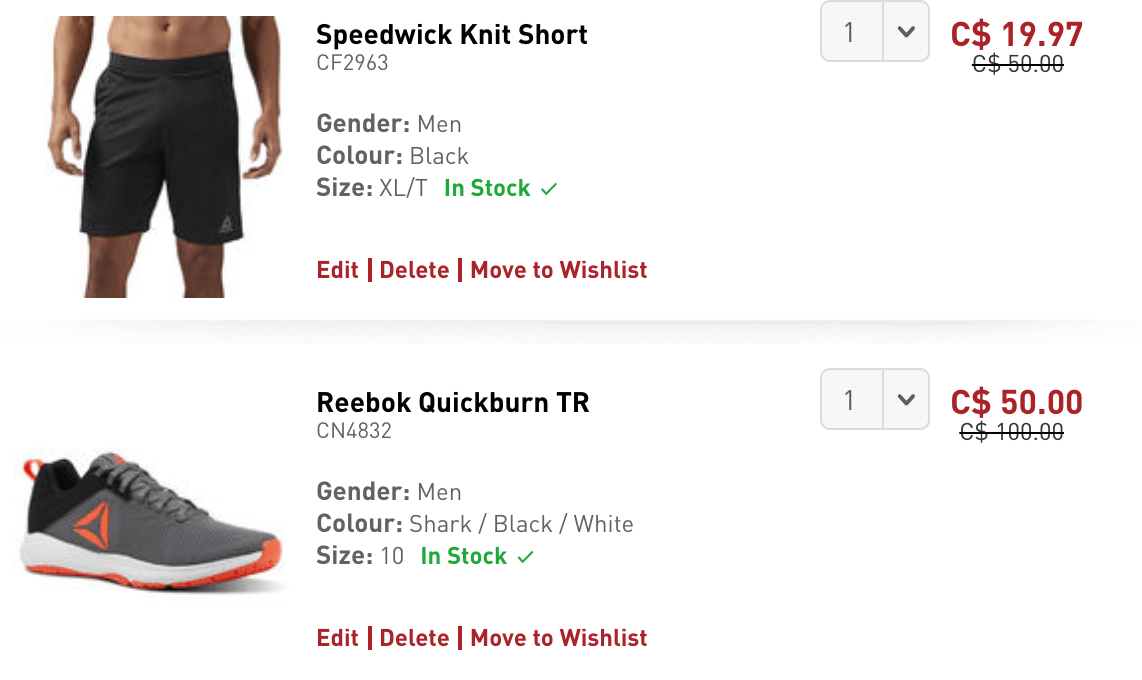Click the product code CF2963
1142x680 pixels.
click(352, 63)
